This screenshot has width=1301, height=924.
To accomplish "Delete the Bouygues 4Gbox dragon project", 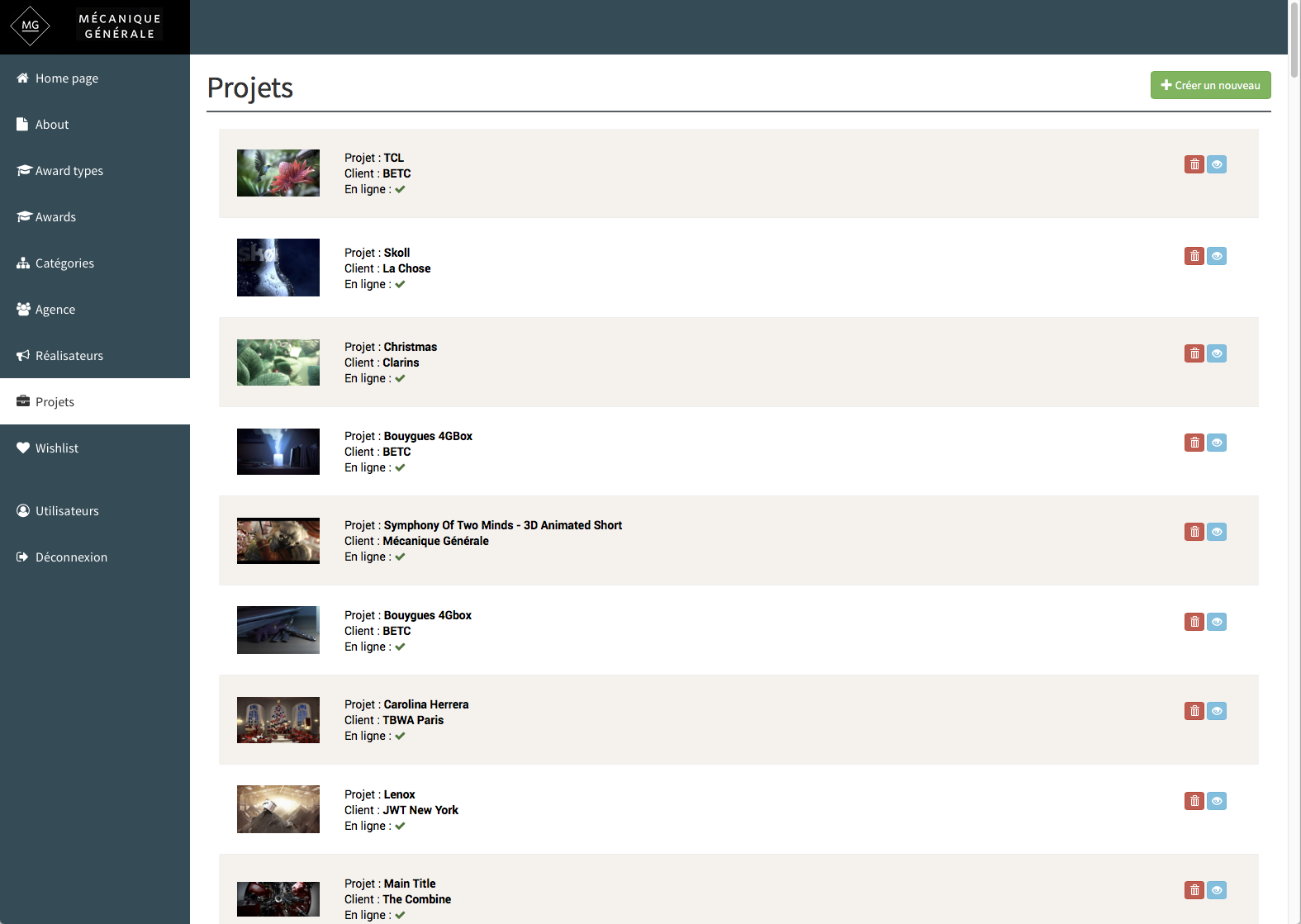I will click(1194, 622).
